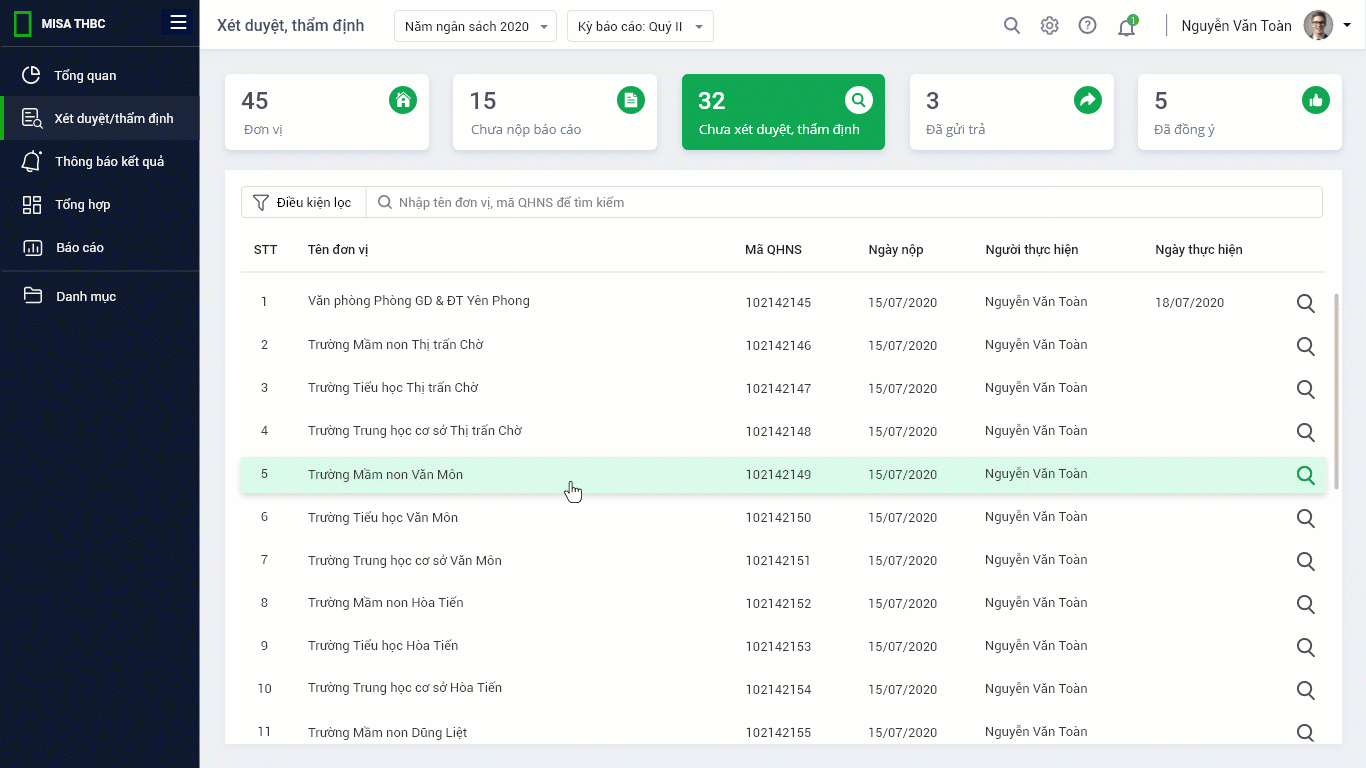
Task: Click Ngày nộp column header
Action: (896, 249)
